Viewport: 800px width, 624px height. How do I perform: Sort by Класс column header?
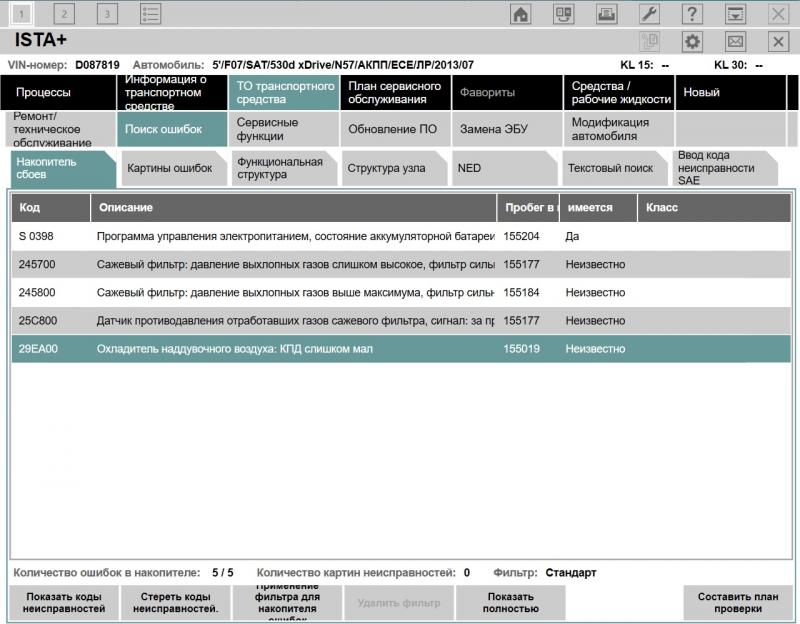point(714,208)
